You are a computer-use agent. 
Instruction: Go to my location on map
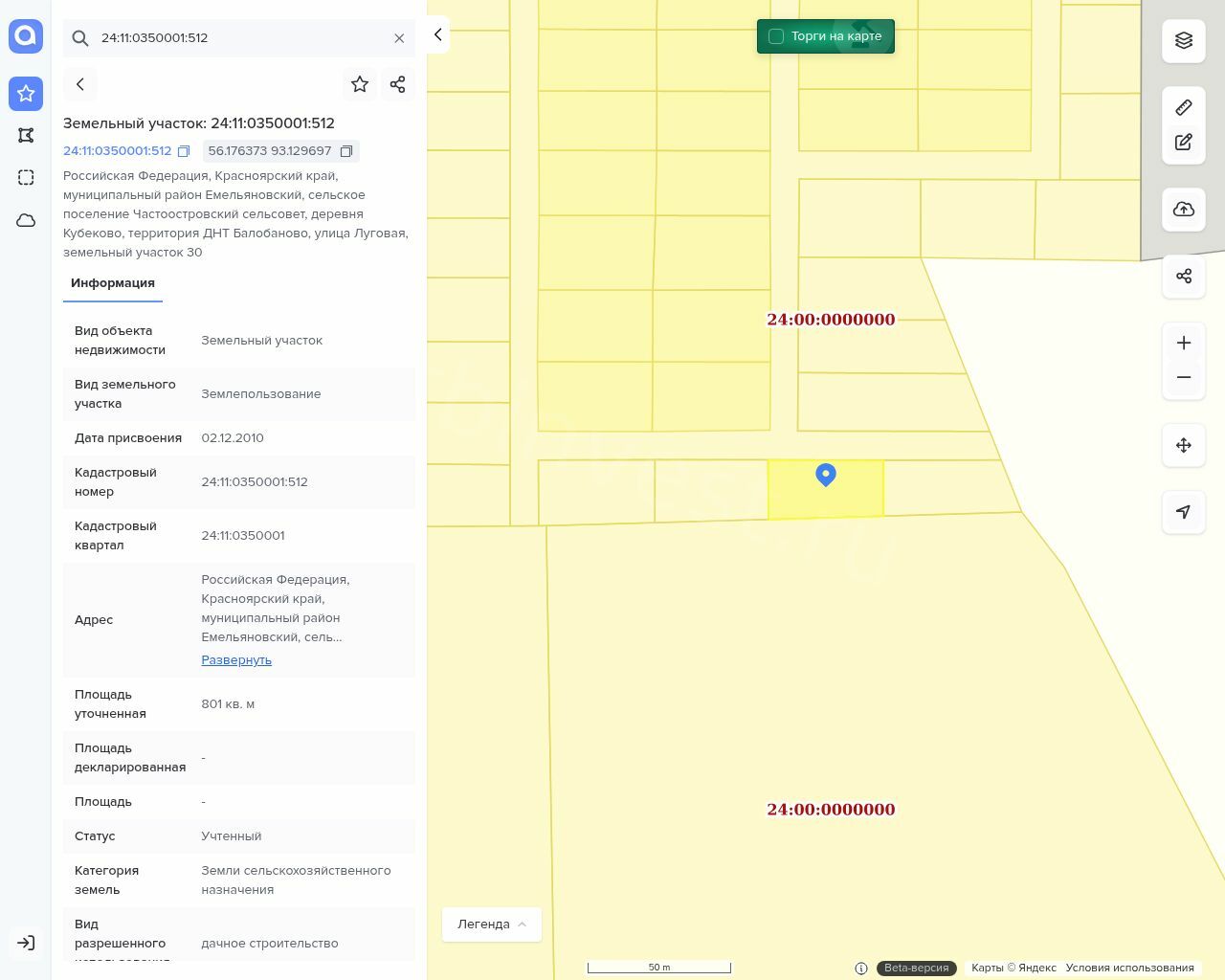click(1183, 512)
